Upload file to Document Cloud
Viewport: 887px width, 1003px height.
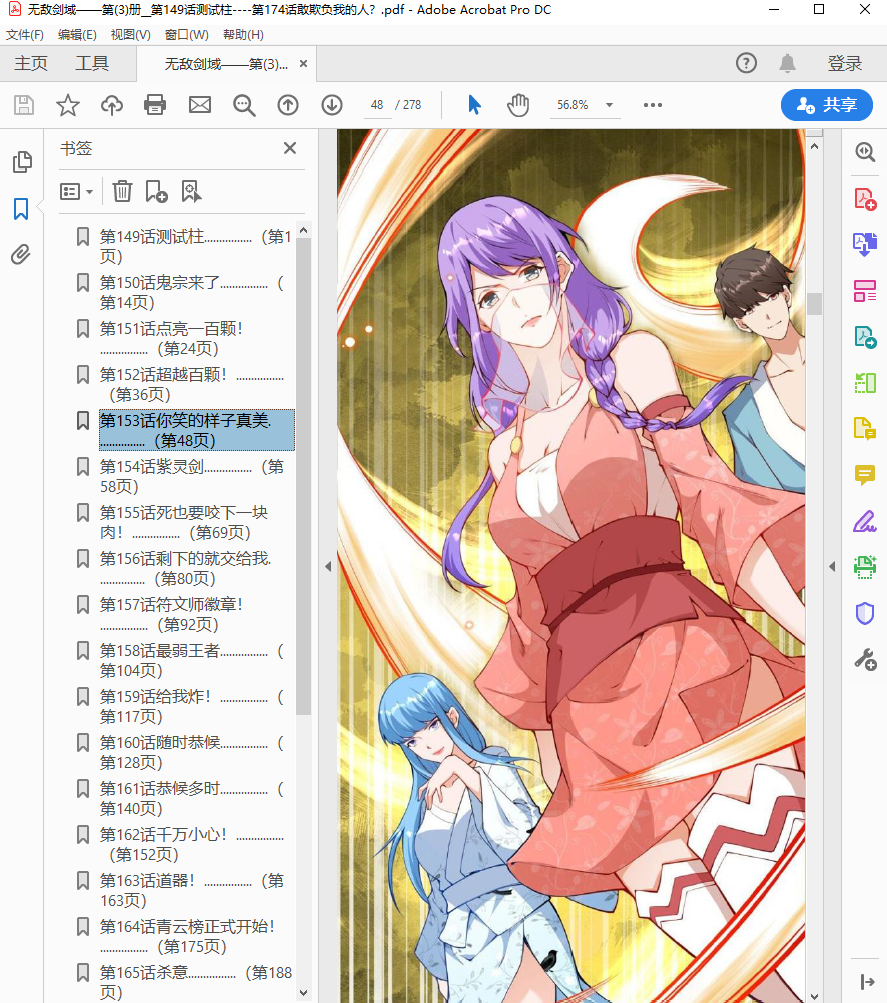tap(112, 105)
